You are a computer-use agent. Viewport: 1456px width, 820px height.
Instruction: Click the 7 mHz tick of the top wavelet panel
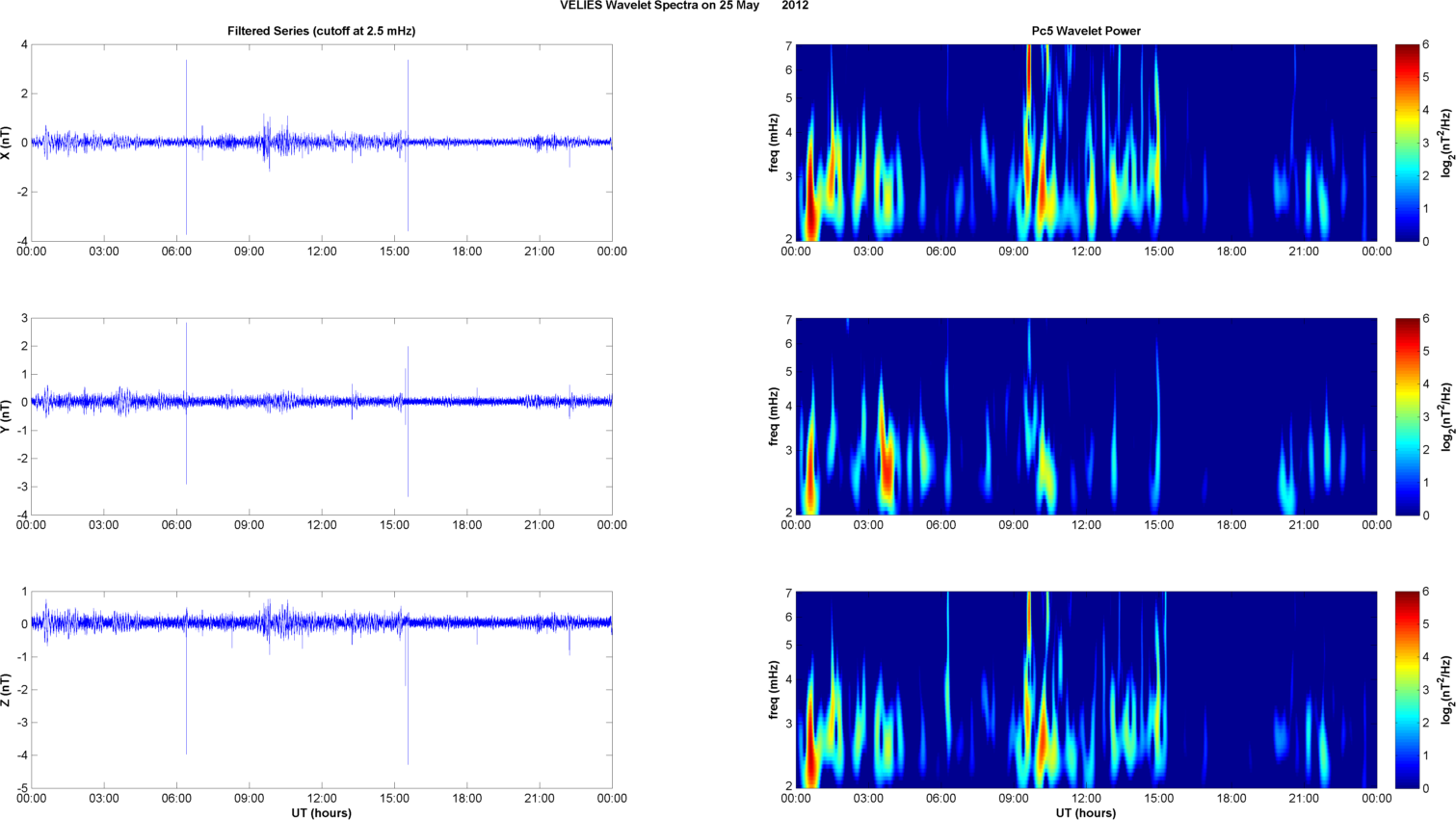coord(788,46)
